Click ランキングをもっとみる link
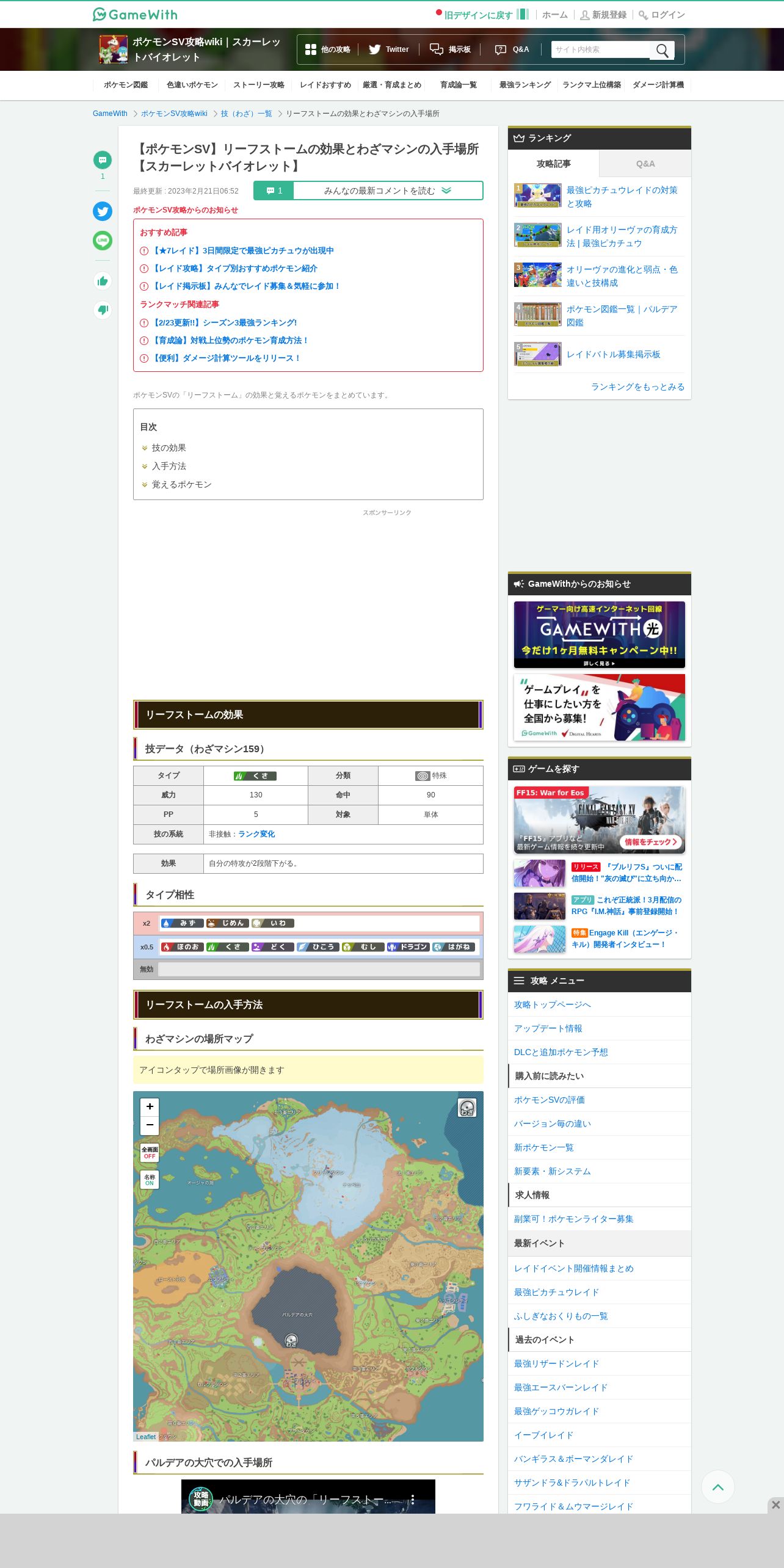784x1568 pixels. pyautogui.click(x=637, y=387)
